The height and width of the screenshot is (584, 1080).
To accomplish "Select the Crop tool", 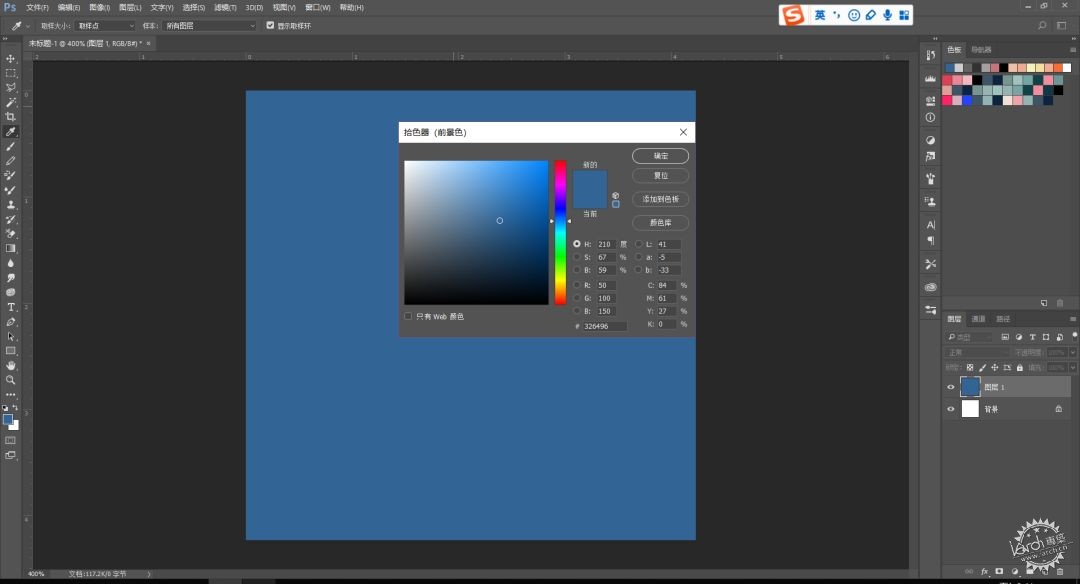I will (x=10, y=116).
